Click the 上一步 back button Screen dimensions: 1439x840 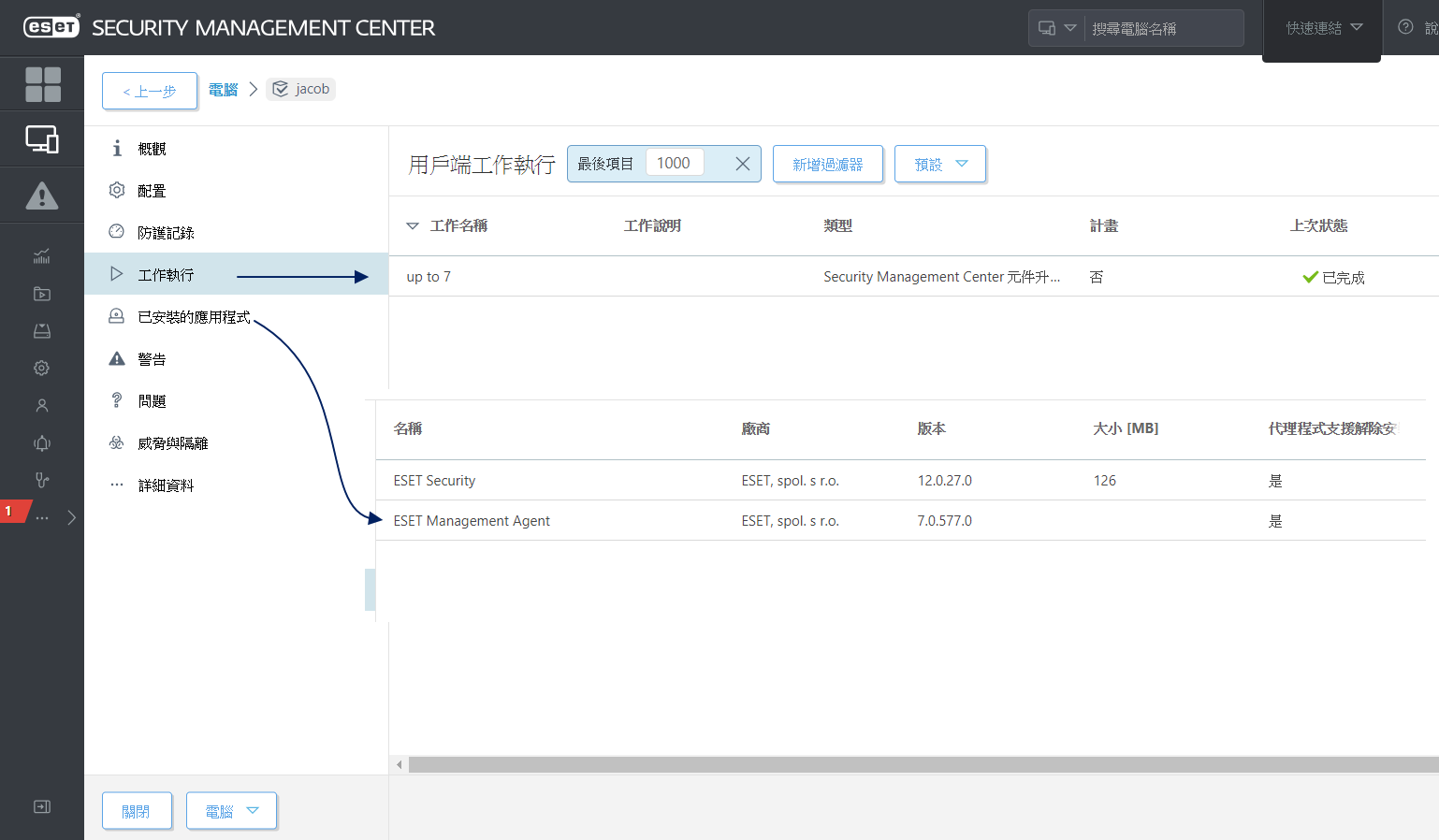click(150, 91)
